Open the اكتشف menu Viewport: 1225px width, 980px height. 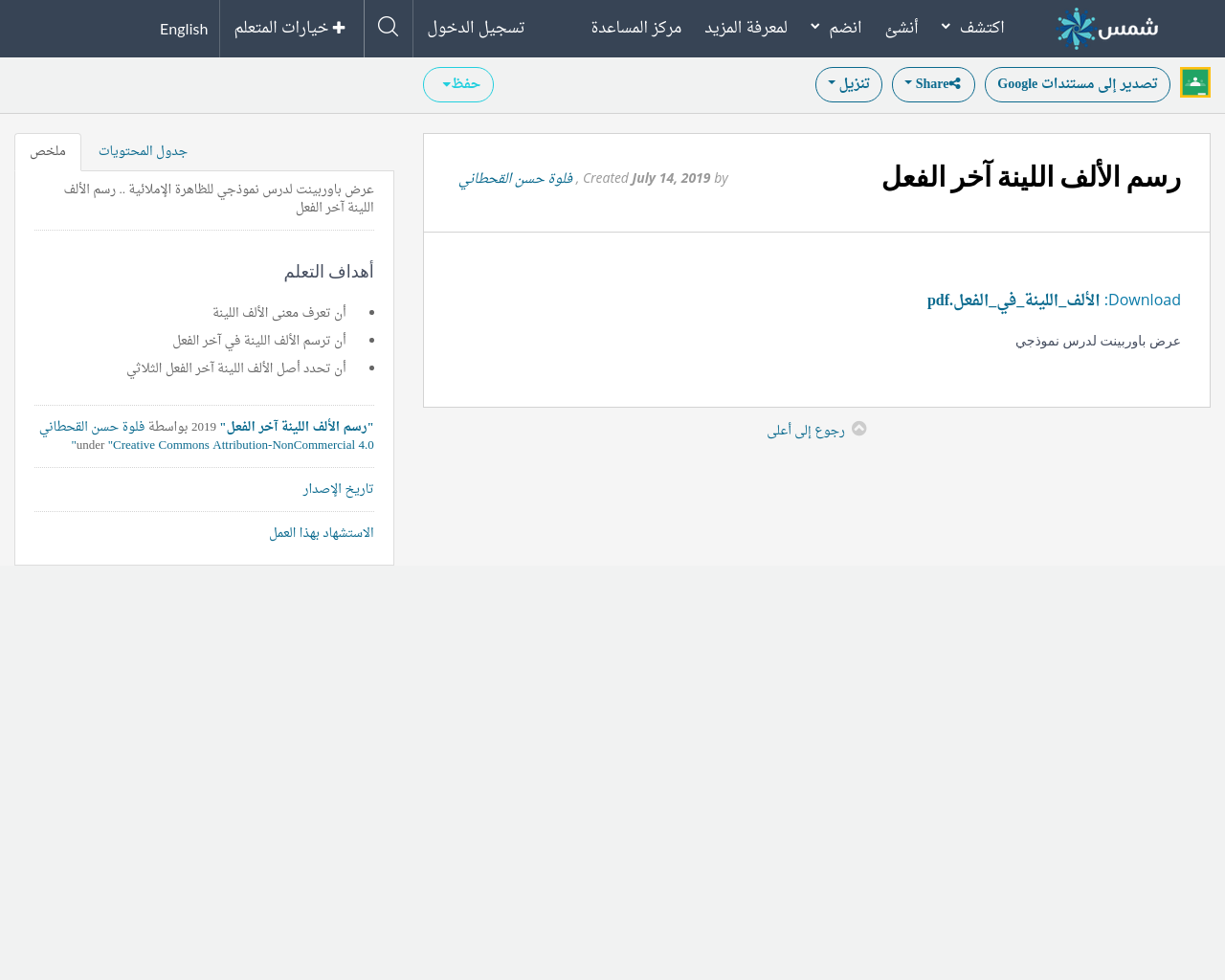click(972, 27)
